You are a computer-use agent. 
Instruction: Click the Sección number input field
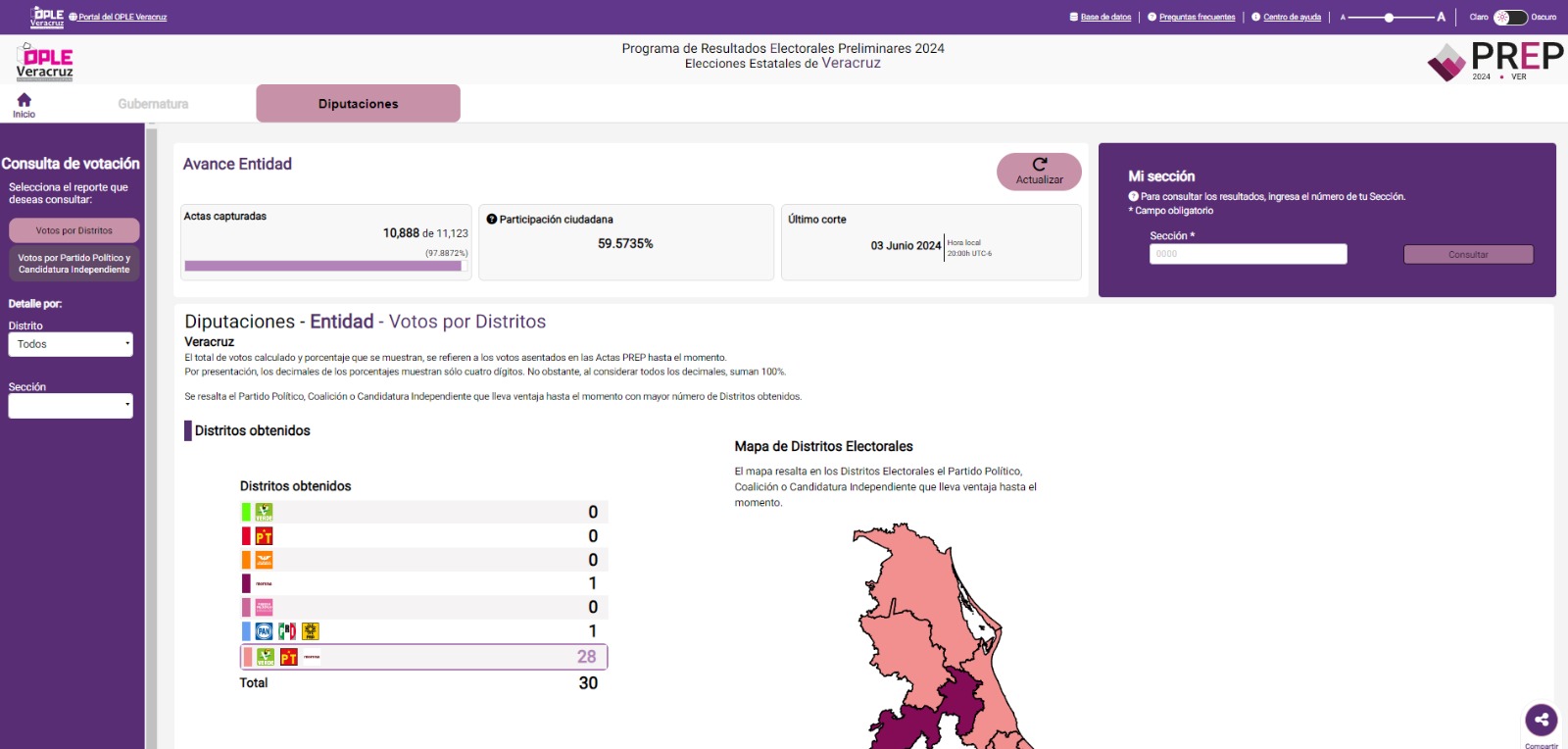(1248, 254)
